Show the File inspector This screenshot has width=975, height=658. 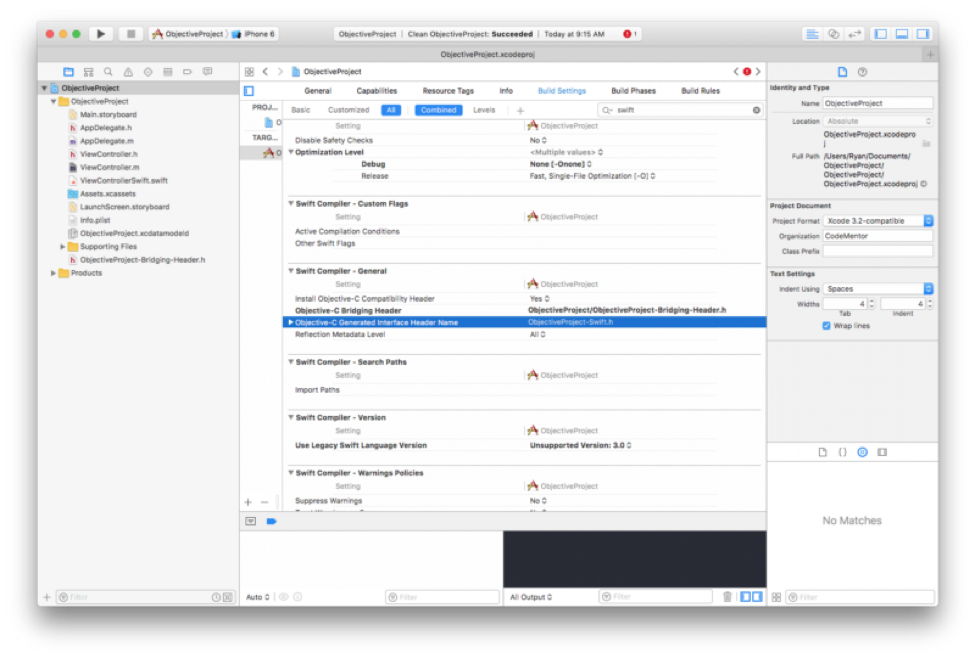click(843, 72)
